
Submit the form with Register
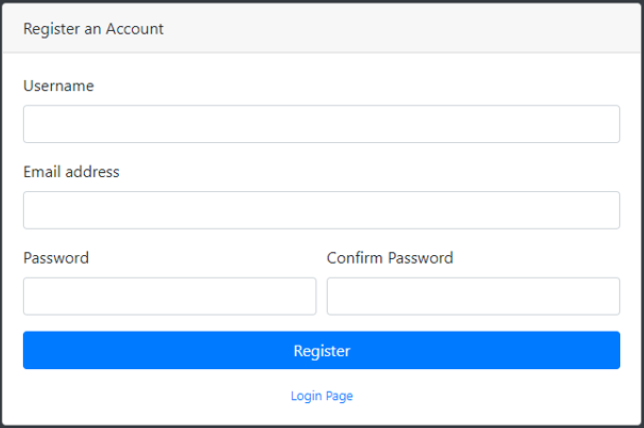coord(321,351)
